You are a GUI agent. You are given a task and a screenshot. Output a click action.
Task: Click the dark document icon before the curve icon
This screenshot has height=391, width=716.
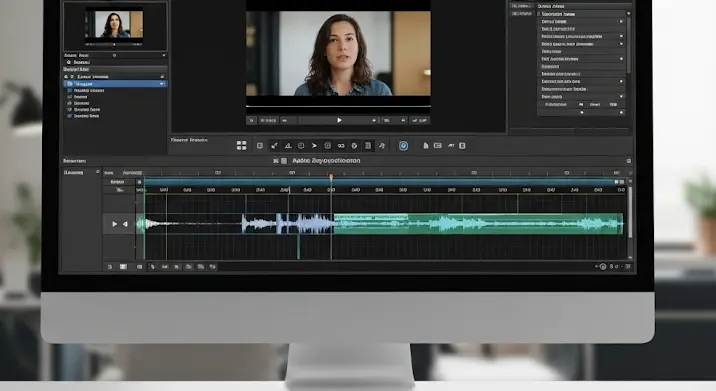pyautogui.click(x=368, y=146)
